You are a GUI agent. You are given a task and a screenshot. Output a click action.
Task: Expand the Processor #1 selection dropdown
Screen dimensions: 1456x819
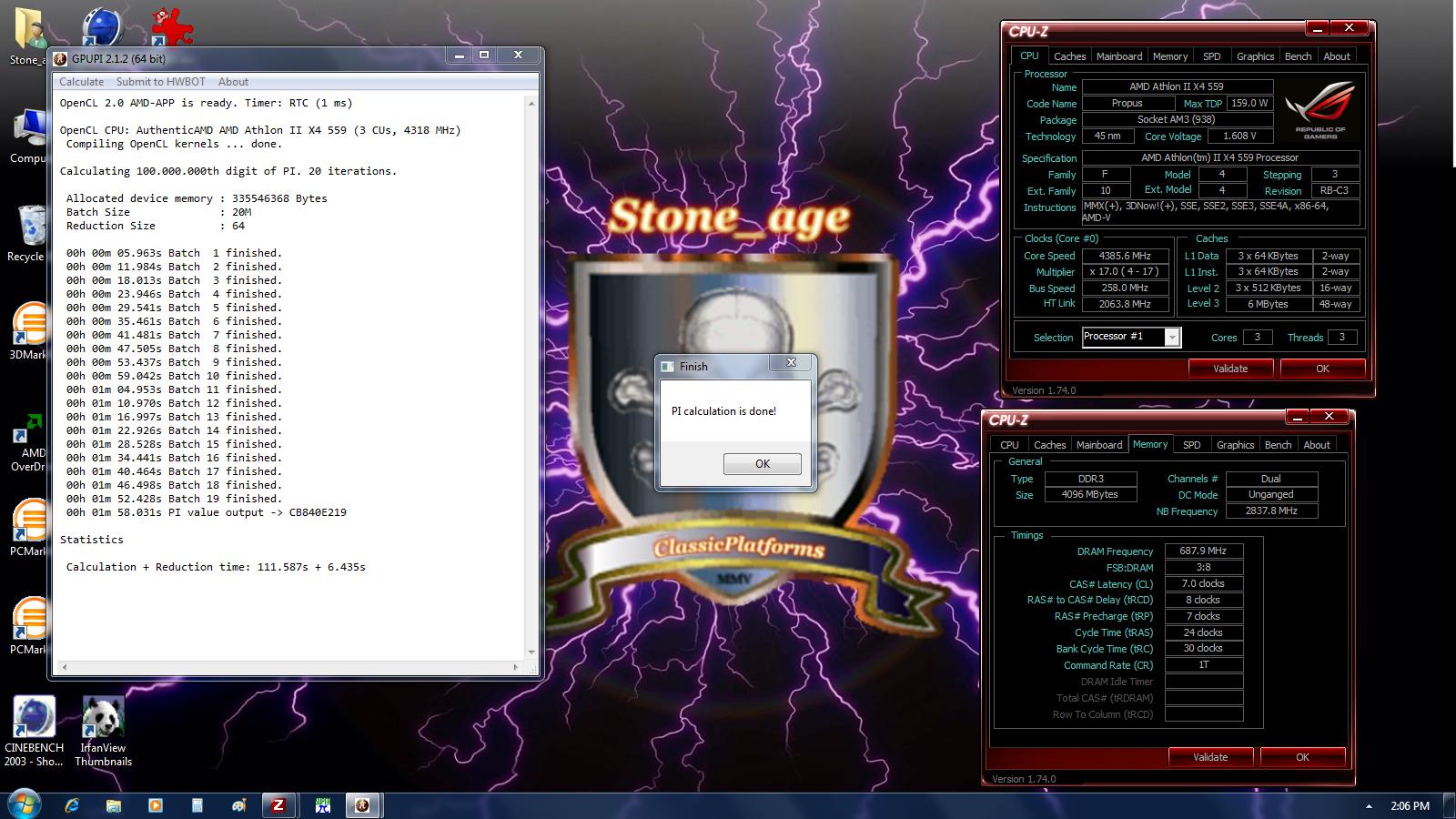click(1172, 338)
